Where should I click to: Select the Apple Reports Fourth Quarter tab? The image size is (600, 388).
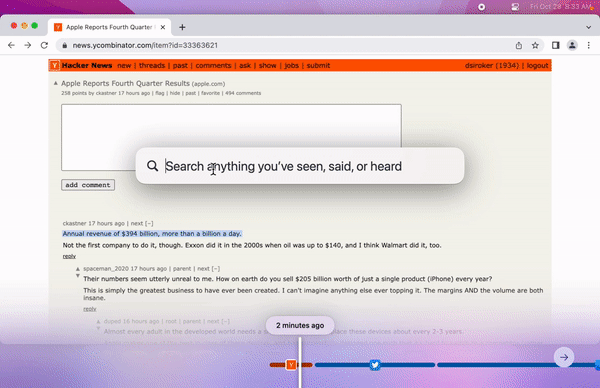tap(109, 27)
